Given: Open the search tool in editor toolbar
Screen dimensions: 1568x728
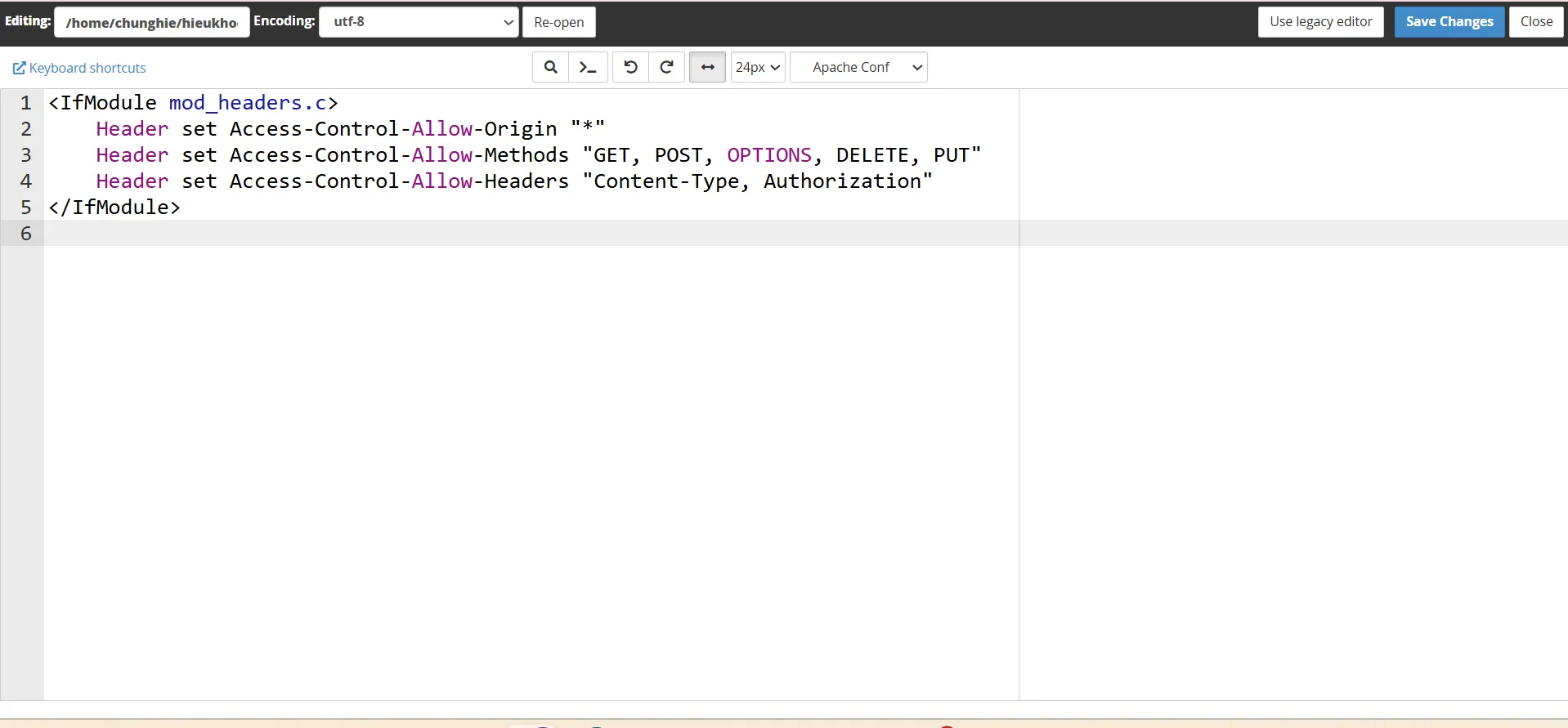Looking at the screenshot, I should (x=550, y=67).
